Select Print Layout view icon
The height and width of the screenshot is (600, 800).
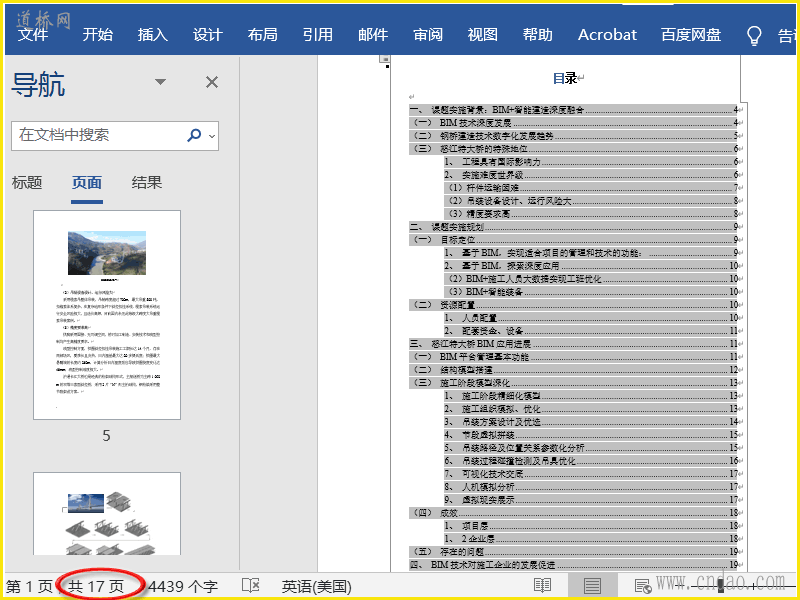(592, 585)
